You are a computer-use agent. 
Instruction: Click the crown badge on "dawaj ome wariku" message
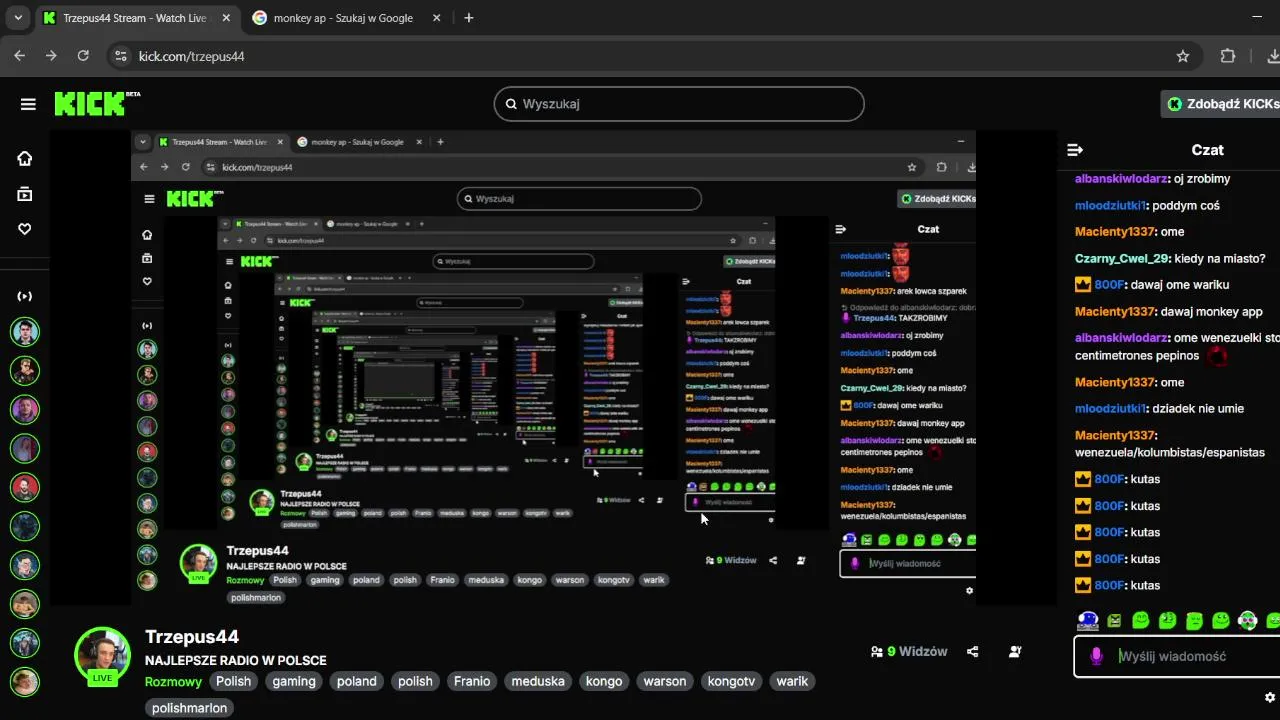click(1083, 285)
